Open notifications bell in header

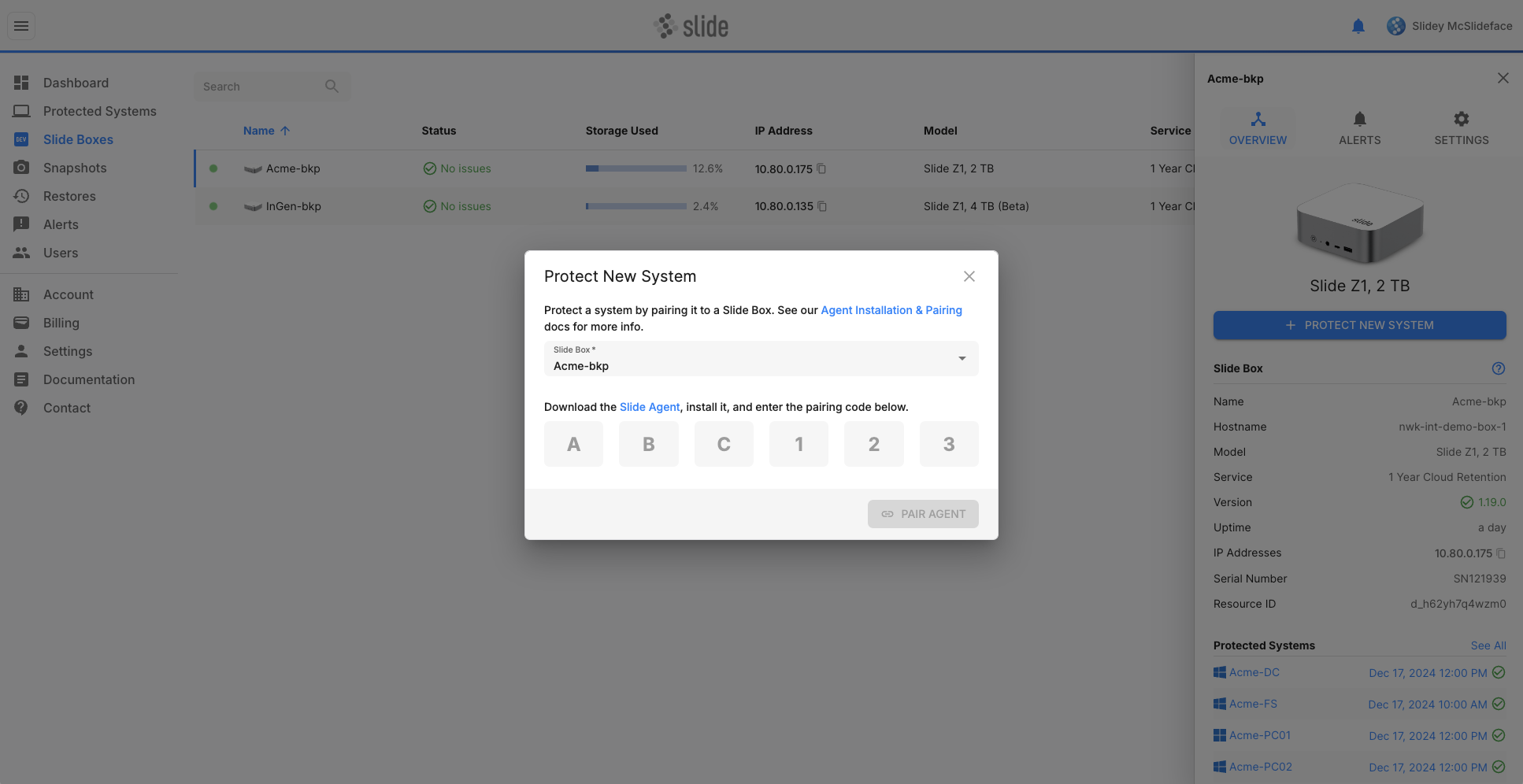pyautogui.click(x=1358, y=26)
